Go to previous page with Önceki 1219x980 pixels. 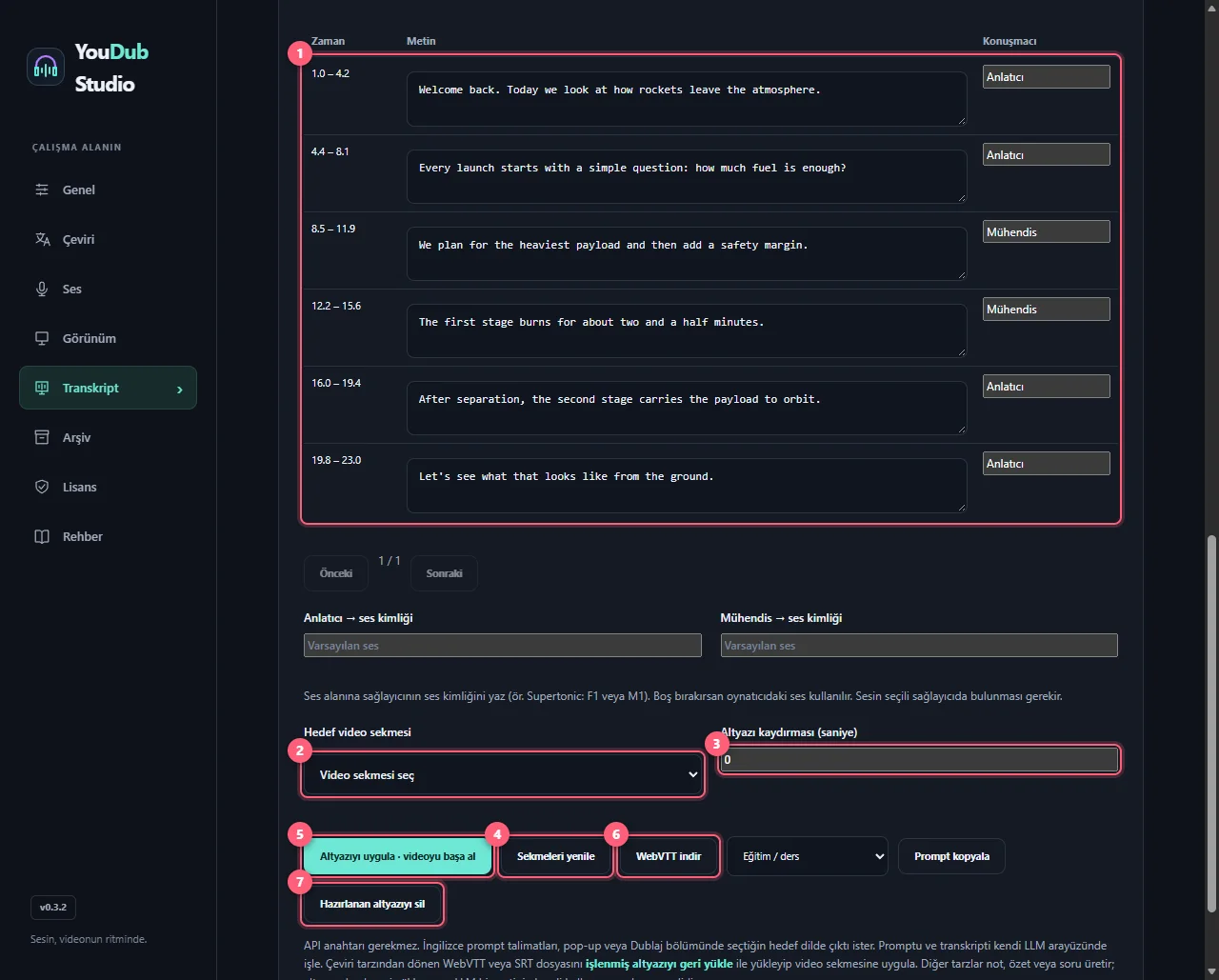(x=336, y=573)
